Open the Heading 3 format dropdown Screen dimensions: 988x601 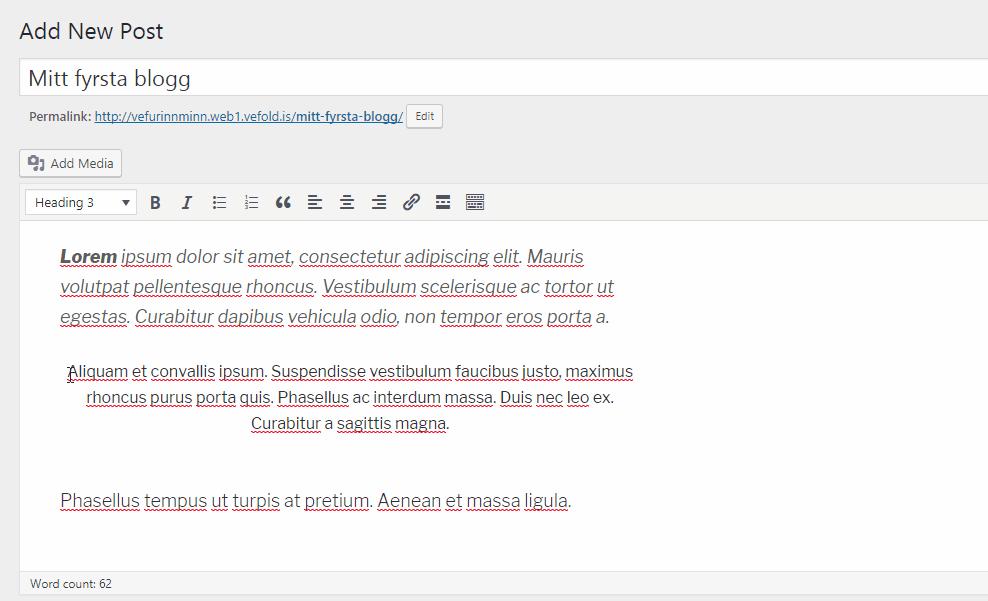(x=81, y=203)
